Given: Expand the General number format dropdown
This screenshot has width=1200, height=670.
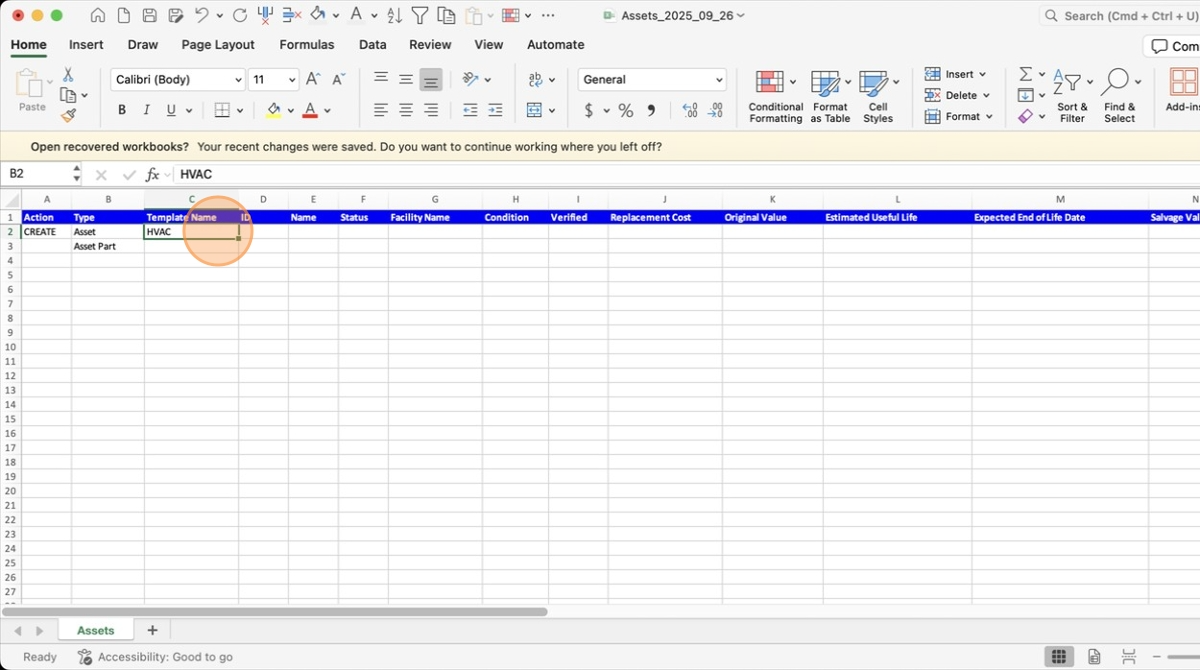Looking at the screenshot, I should (719, 80).
